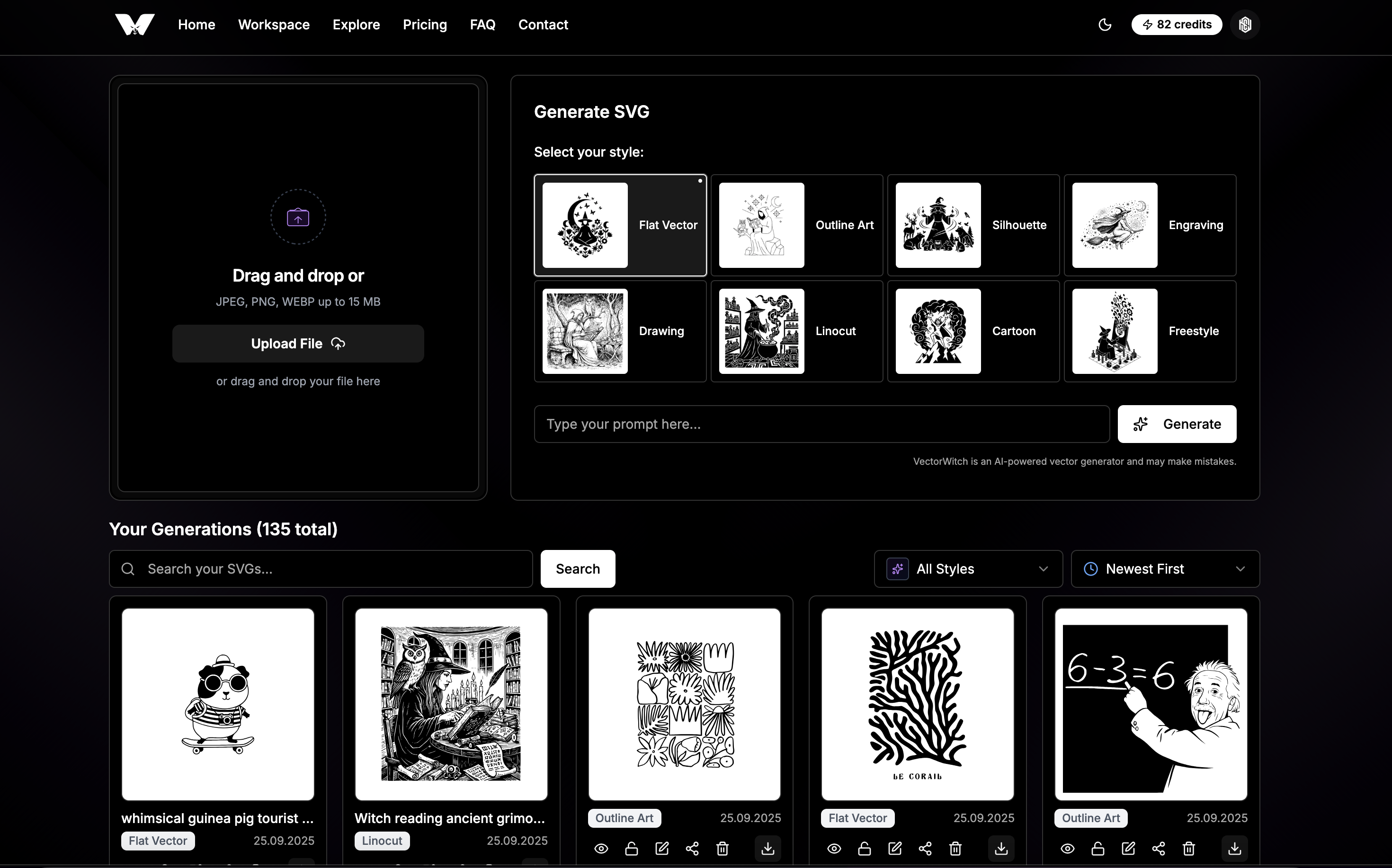This screenshot has width=1392, height=868.
Task: Toggle dark mode with the moon icon
Action: (x=1104, y=25)
